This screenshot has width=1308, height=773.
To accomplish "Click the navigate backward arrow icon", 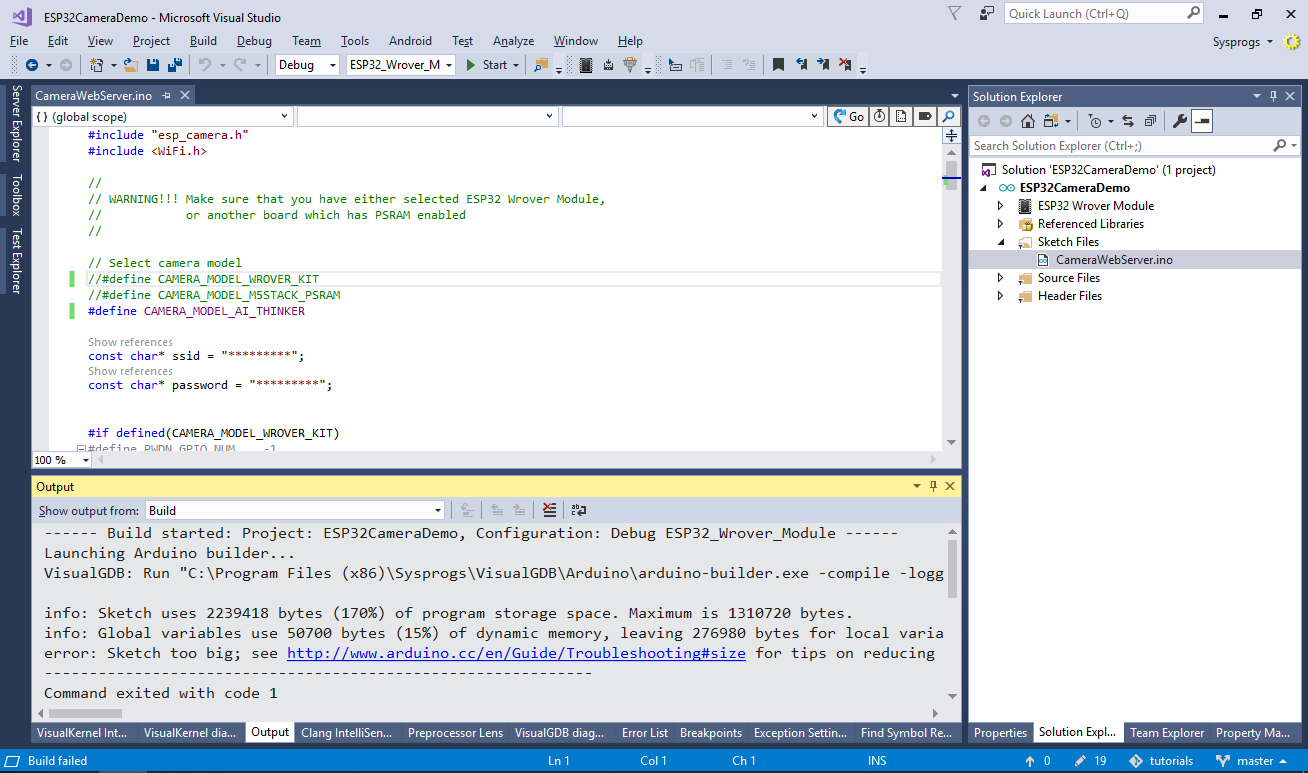I will click(x=32, y=65).
